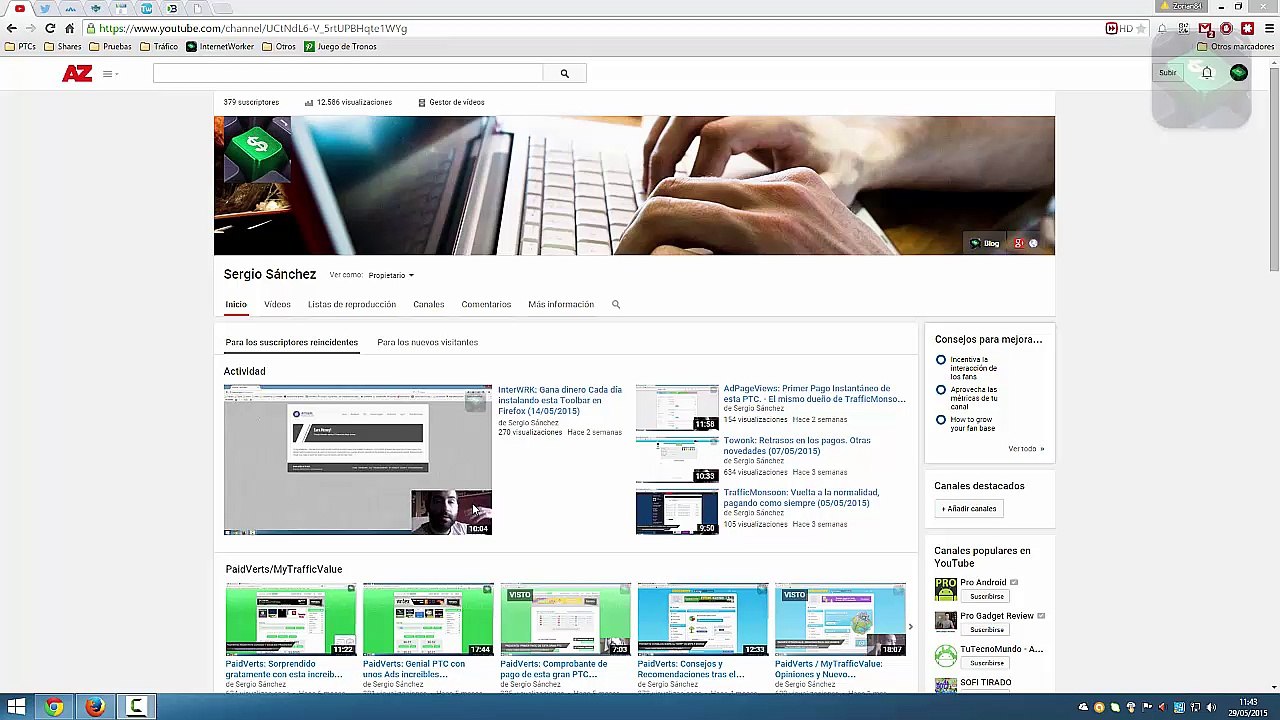Click the Pro Android channel avatar
Viewport: 1280px width, 720px height.
(x=946, y=588)
